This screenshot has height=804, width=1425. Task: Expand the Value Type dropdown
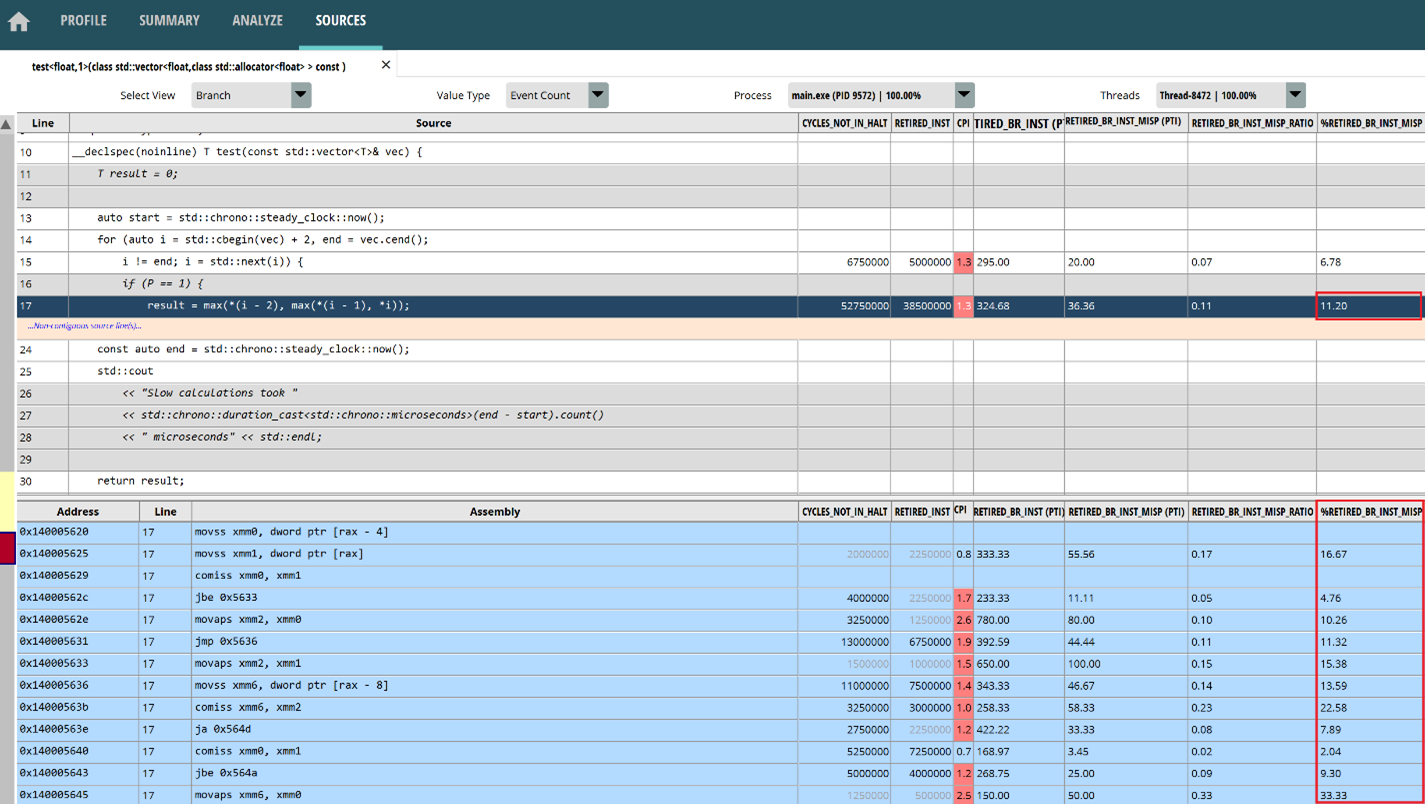coord(598,95)
